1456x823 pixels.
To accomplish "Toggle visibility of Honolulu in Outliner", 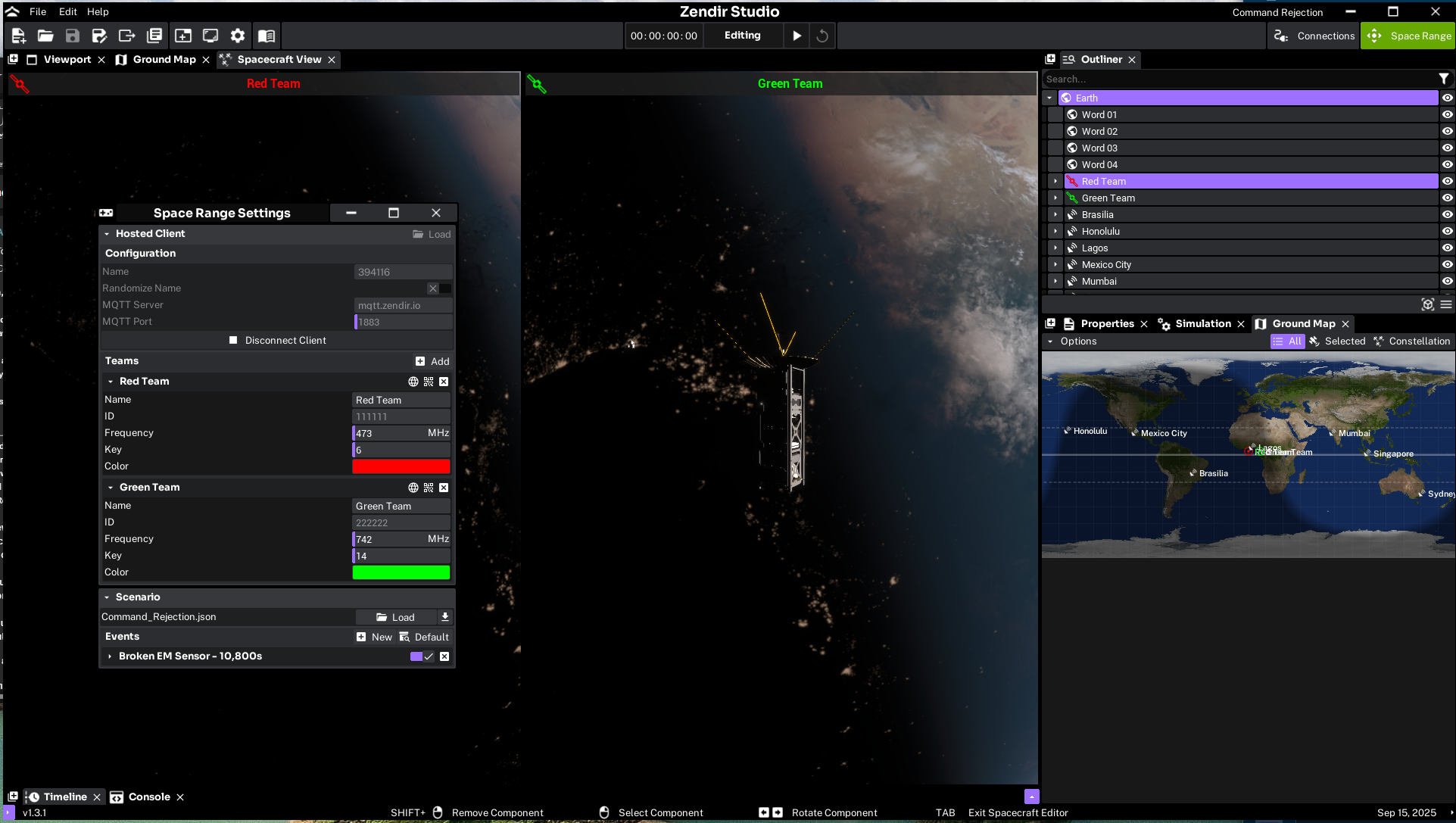I will click(x=1447, y=231).
